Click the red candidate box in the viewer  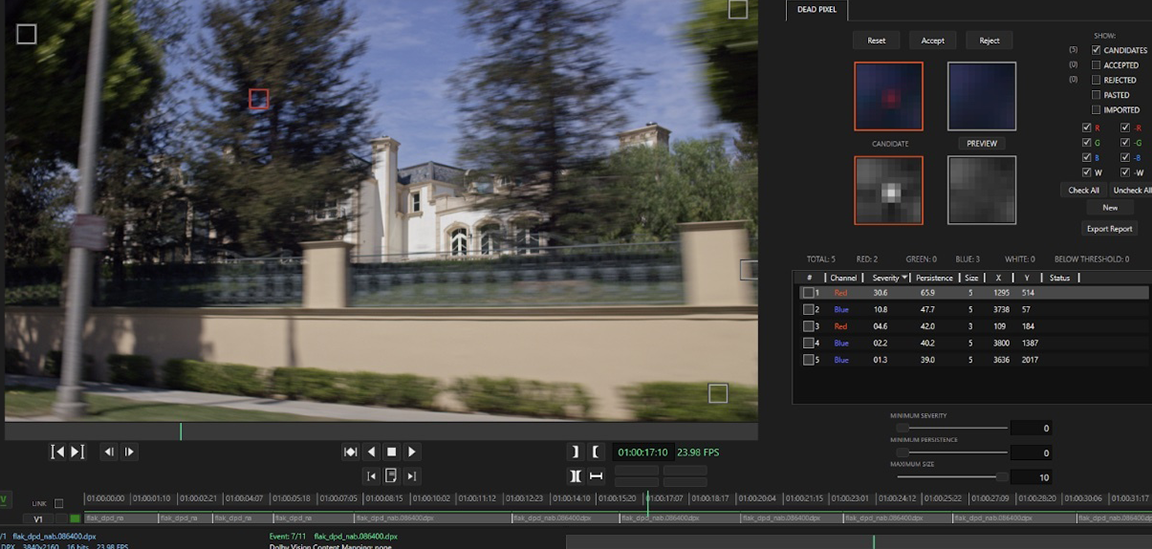(258, 99)
